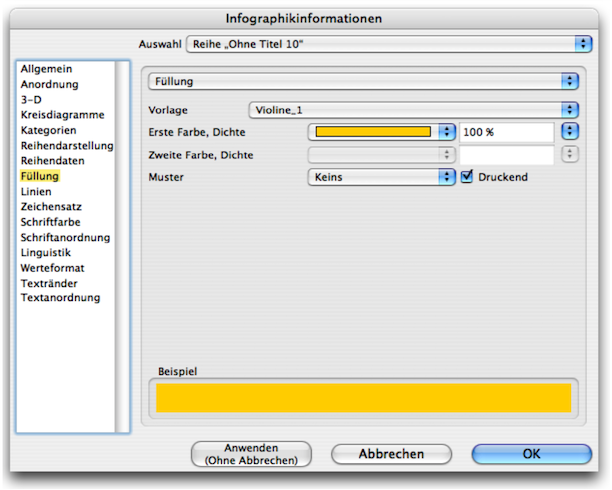Click the Erste Farbe dropdown arrow
Image resolution: width=612 pixels, height=490 pixels.
tap(445, 132)
